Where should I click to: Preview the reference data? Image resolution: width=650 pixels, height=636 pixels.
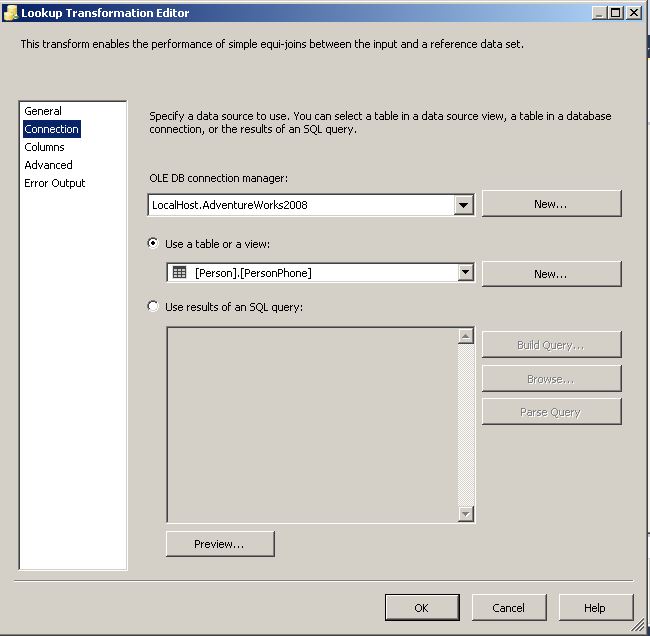click(x=220, y=544)
